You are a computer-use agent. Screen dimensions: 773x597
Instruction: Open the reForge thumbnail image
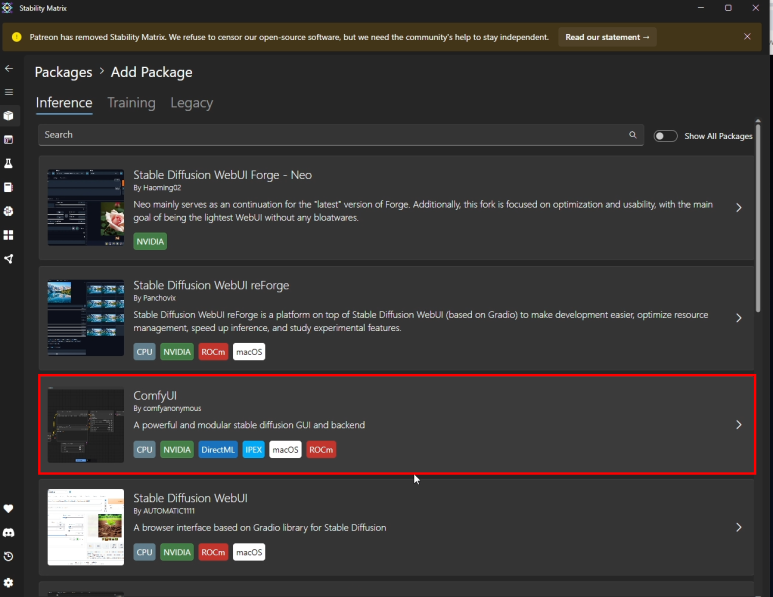pos(86,318)
